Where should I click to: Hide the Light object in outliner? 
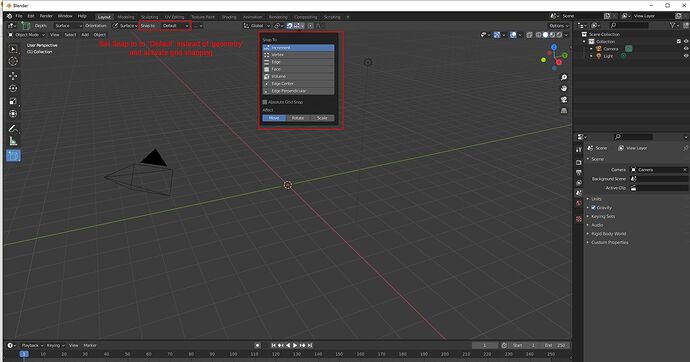pyautogui.click(x=686, y=56)
